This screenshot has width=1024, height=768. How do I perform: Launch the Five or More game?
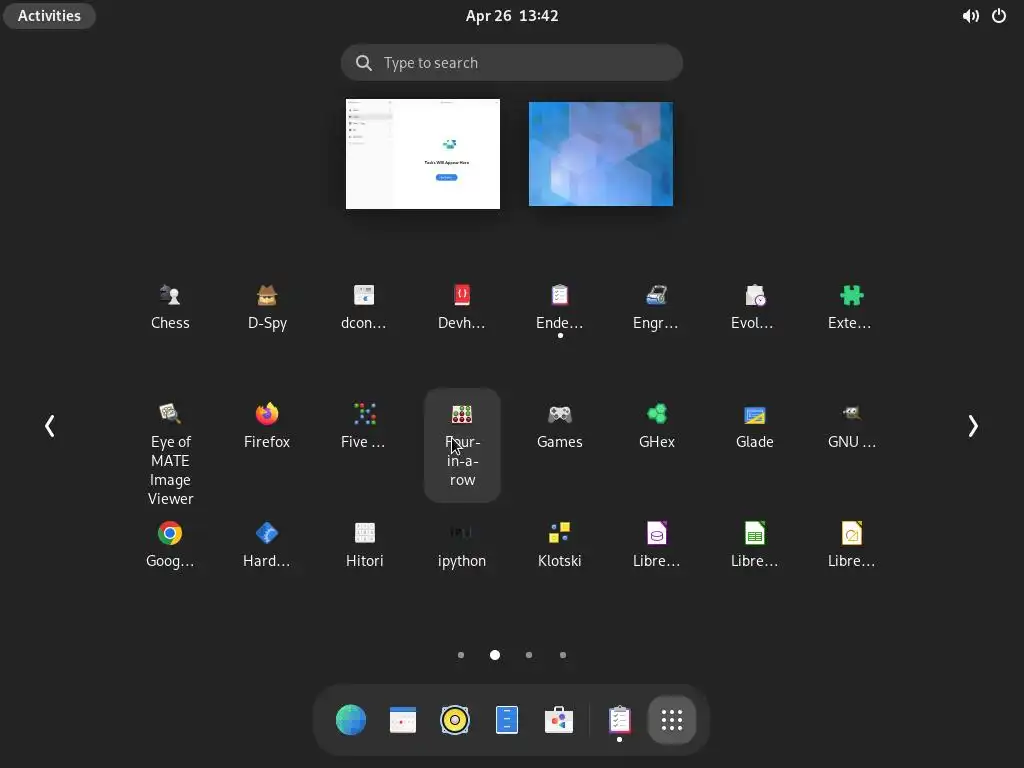point(364,426)
